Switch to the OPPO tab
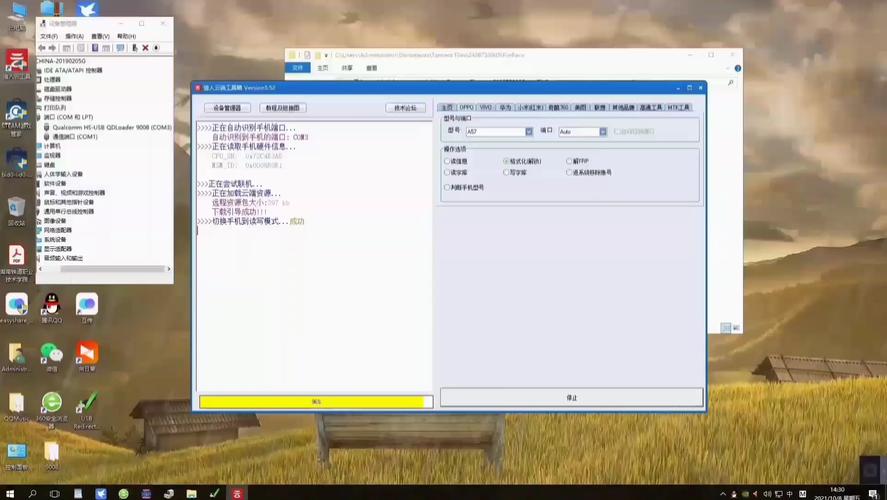 467,107
